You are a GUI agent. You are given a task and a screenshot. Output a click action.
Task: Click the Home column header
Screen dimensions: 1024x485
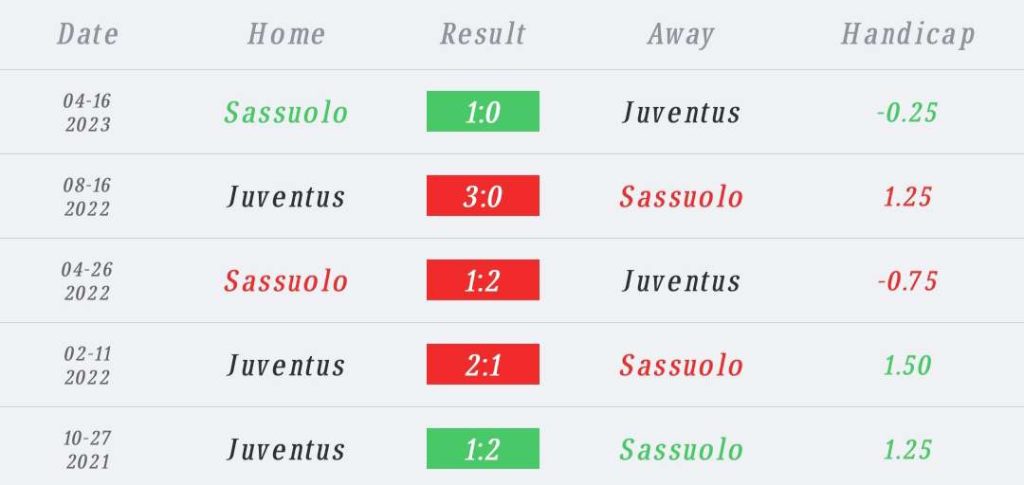click(x=286, y=34)
